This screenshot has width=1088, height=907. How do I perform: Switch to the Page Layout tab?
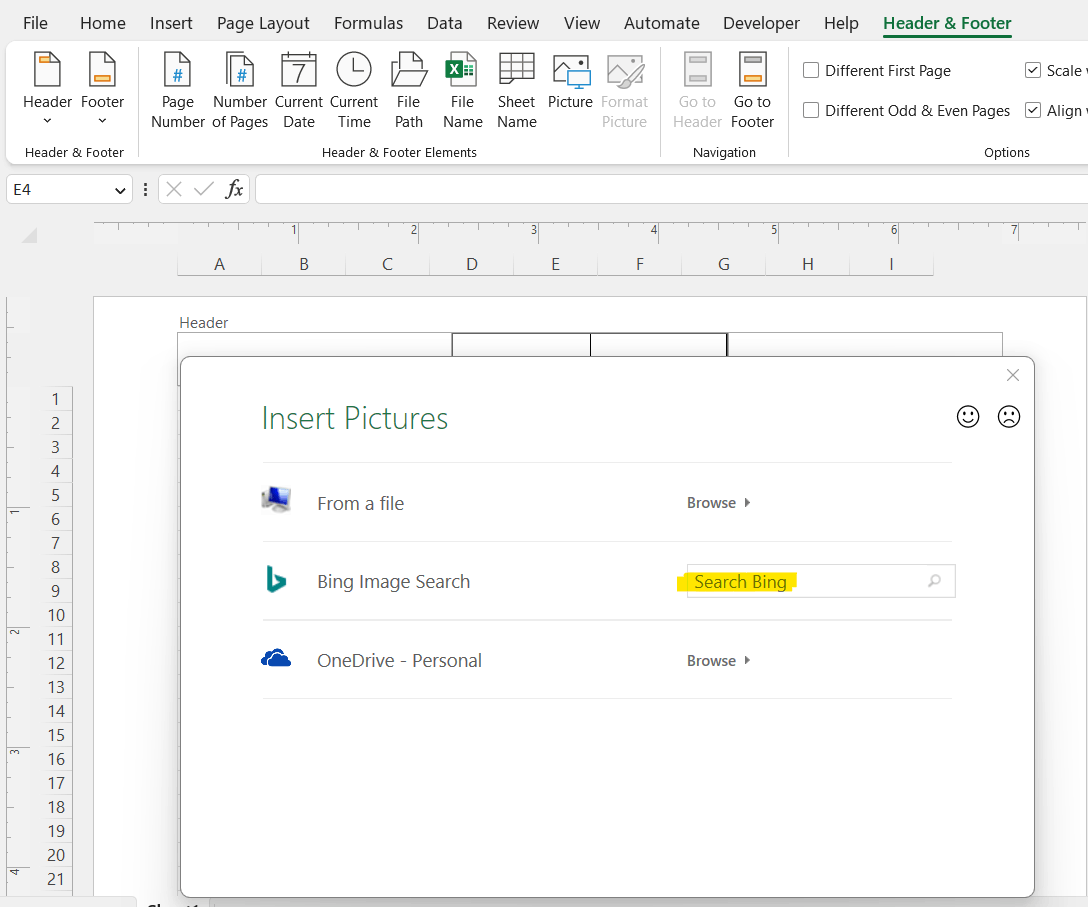263,23
